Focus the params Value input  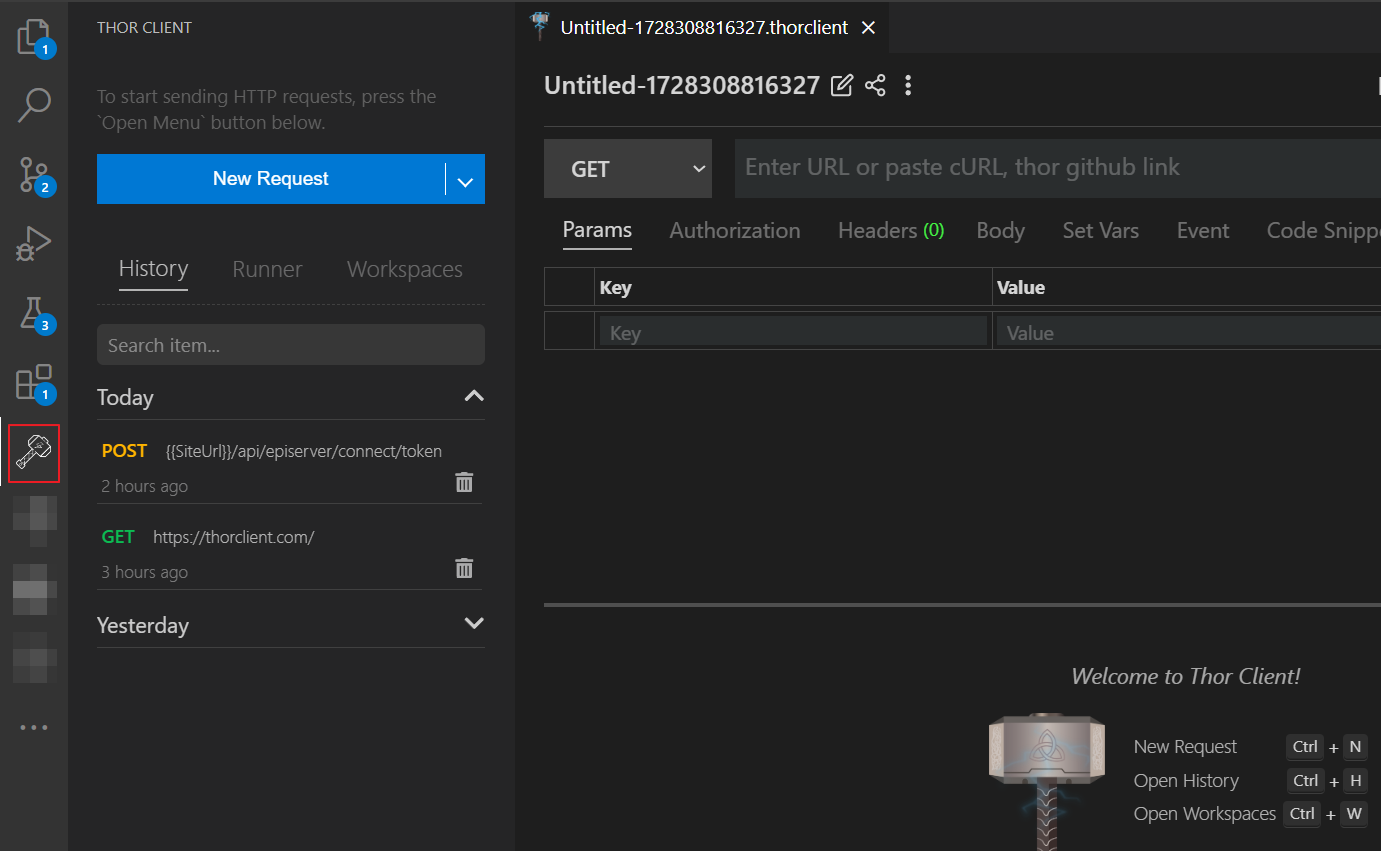click(1188, 332)
